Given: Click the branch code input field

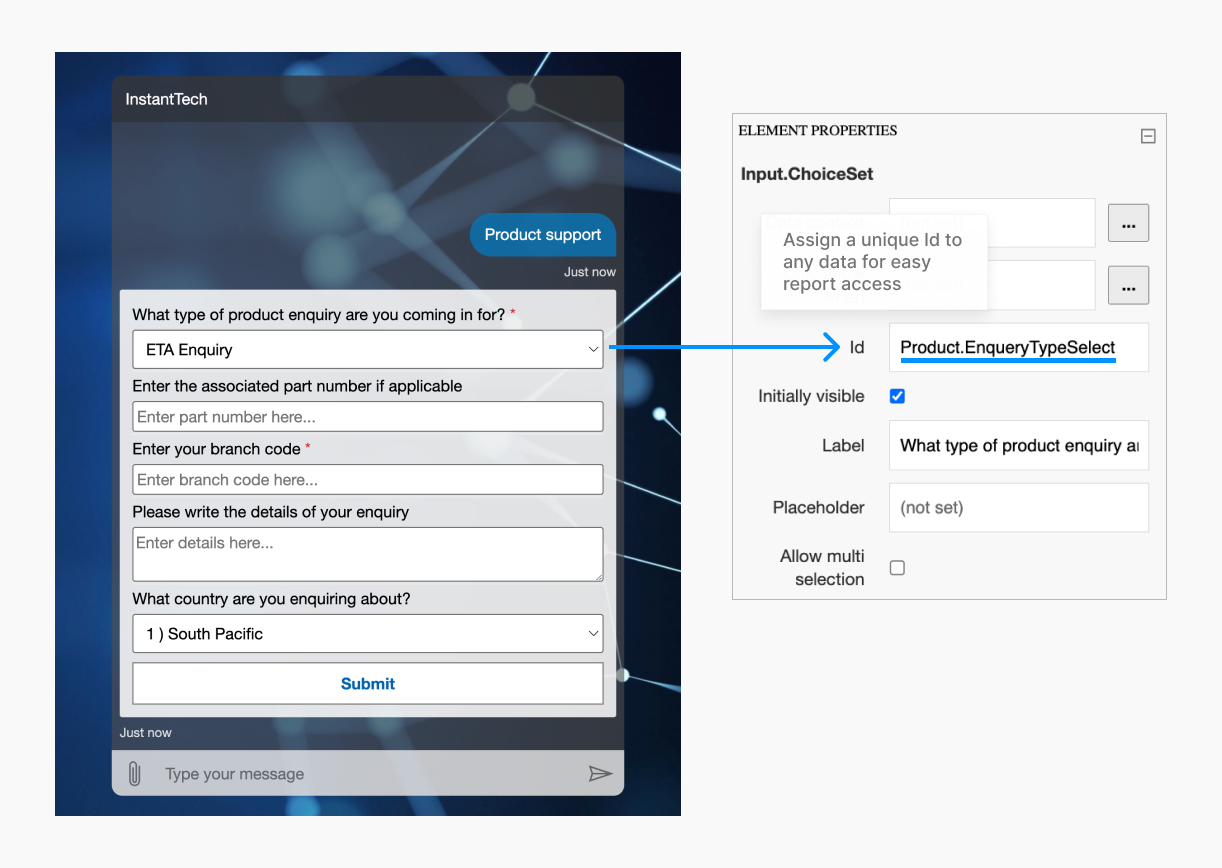Looking at the screenshot, I should tap(367, 480).
